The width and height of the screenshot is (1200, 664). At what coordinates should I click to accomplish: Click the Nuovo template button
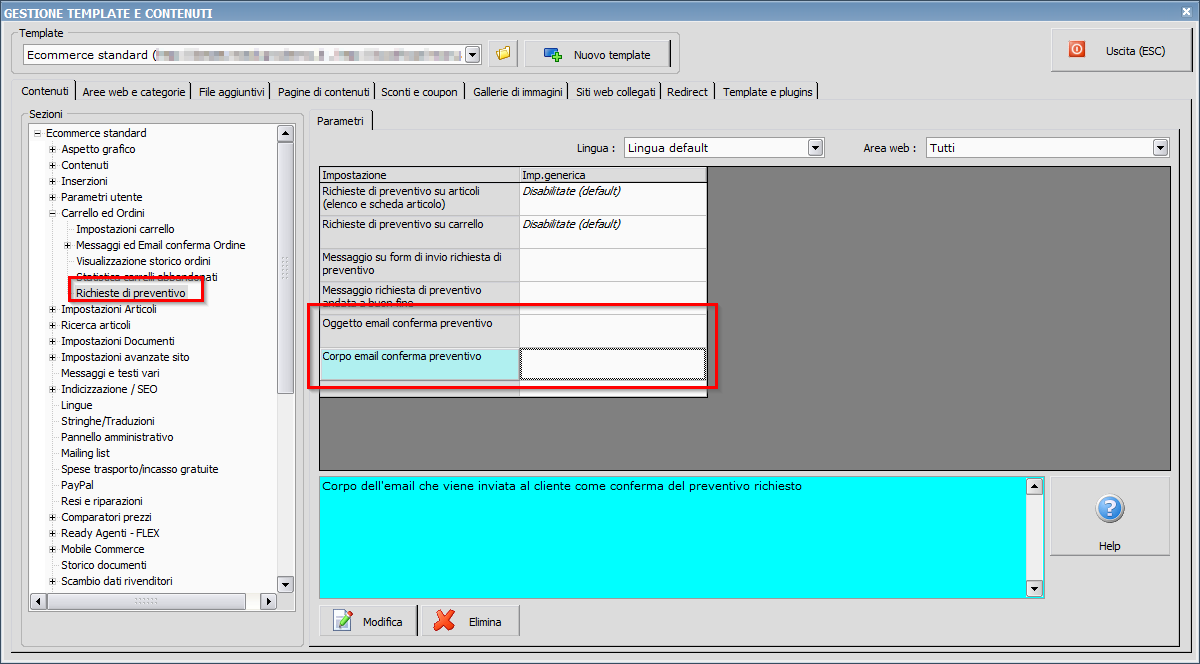point(600,54)
